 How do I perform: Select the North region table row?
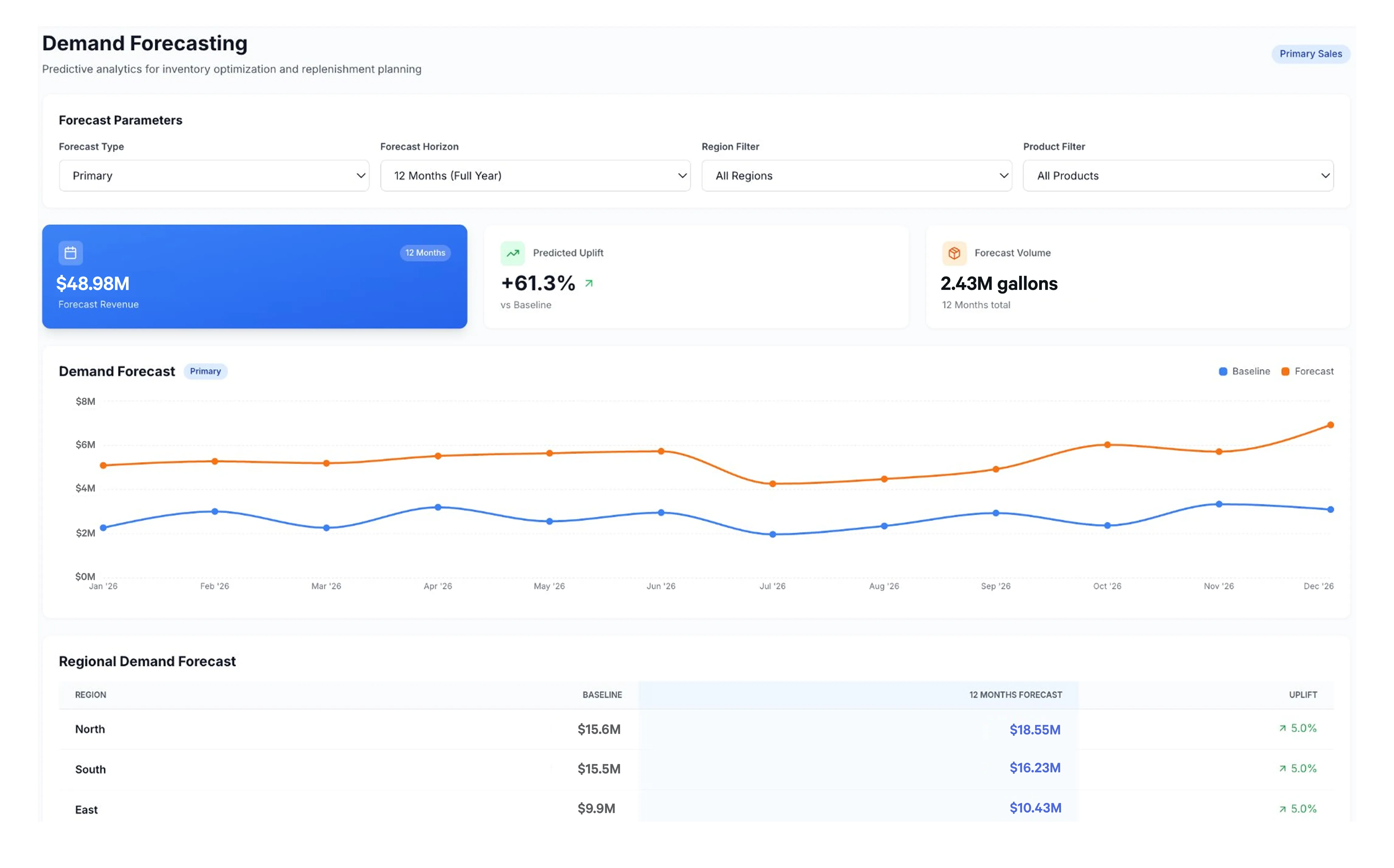pos(344,729)
